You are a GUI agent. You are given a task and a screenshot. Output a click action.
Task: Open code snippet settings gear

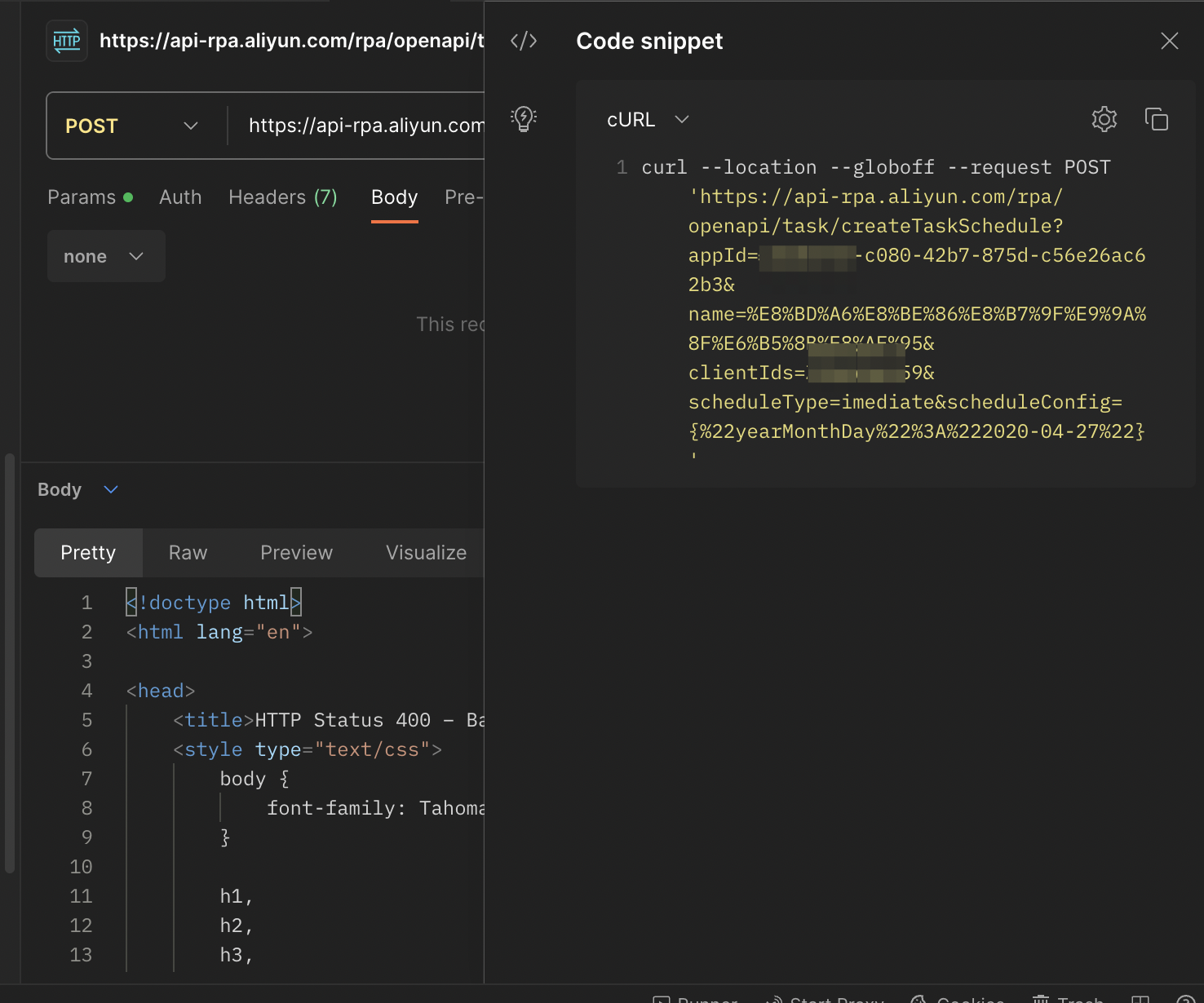[x=1104, y=119]
